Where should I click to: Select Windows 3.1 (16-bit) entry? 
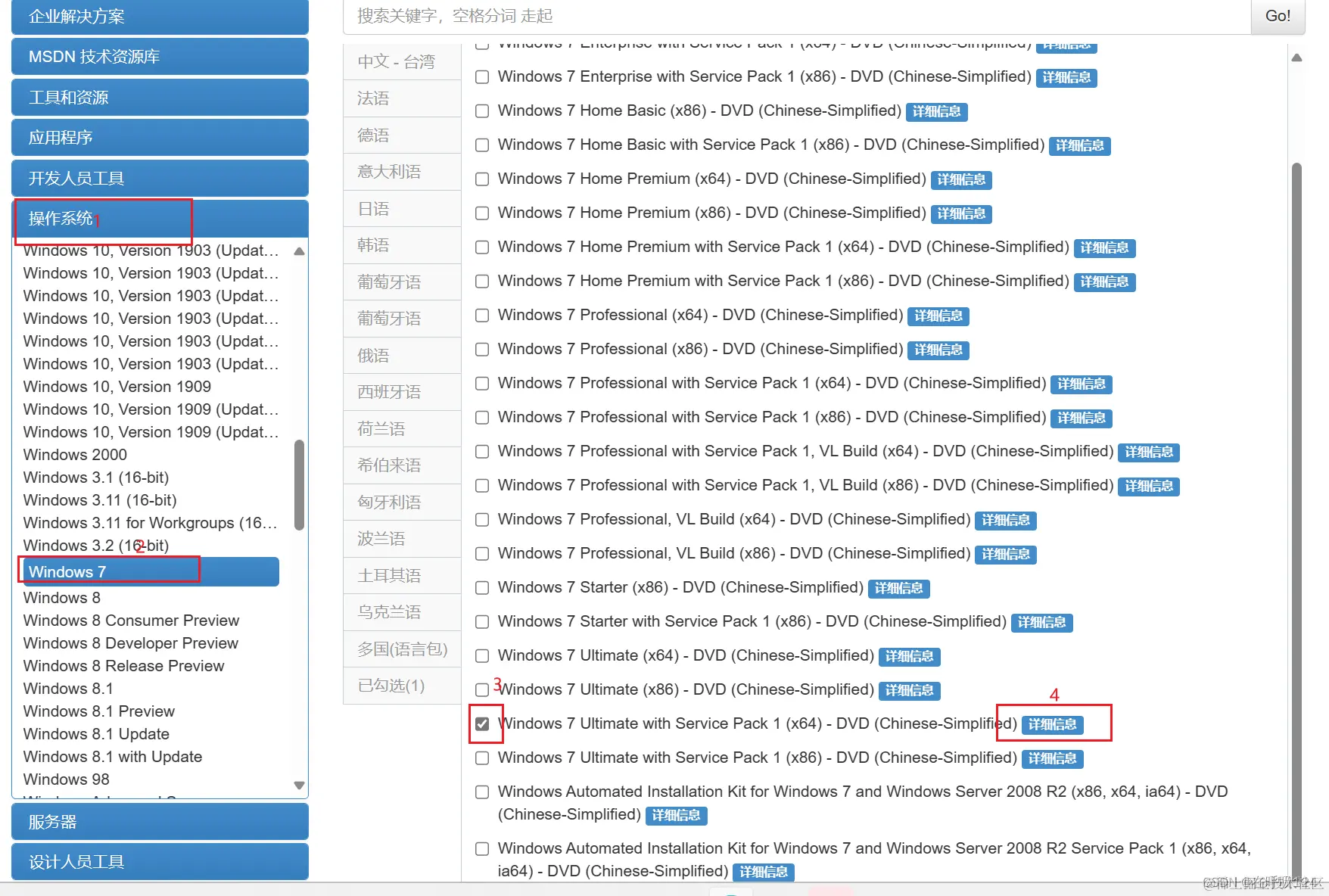[96, 478]
